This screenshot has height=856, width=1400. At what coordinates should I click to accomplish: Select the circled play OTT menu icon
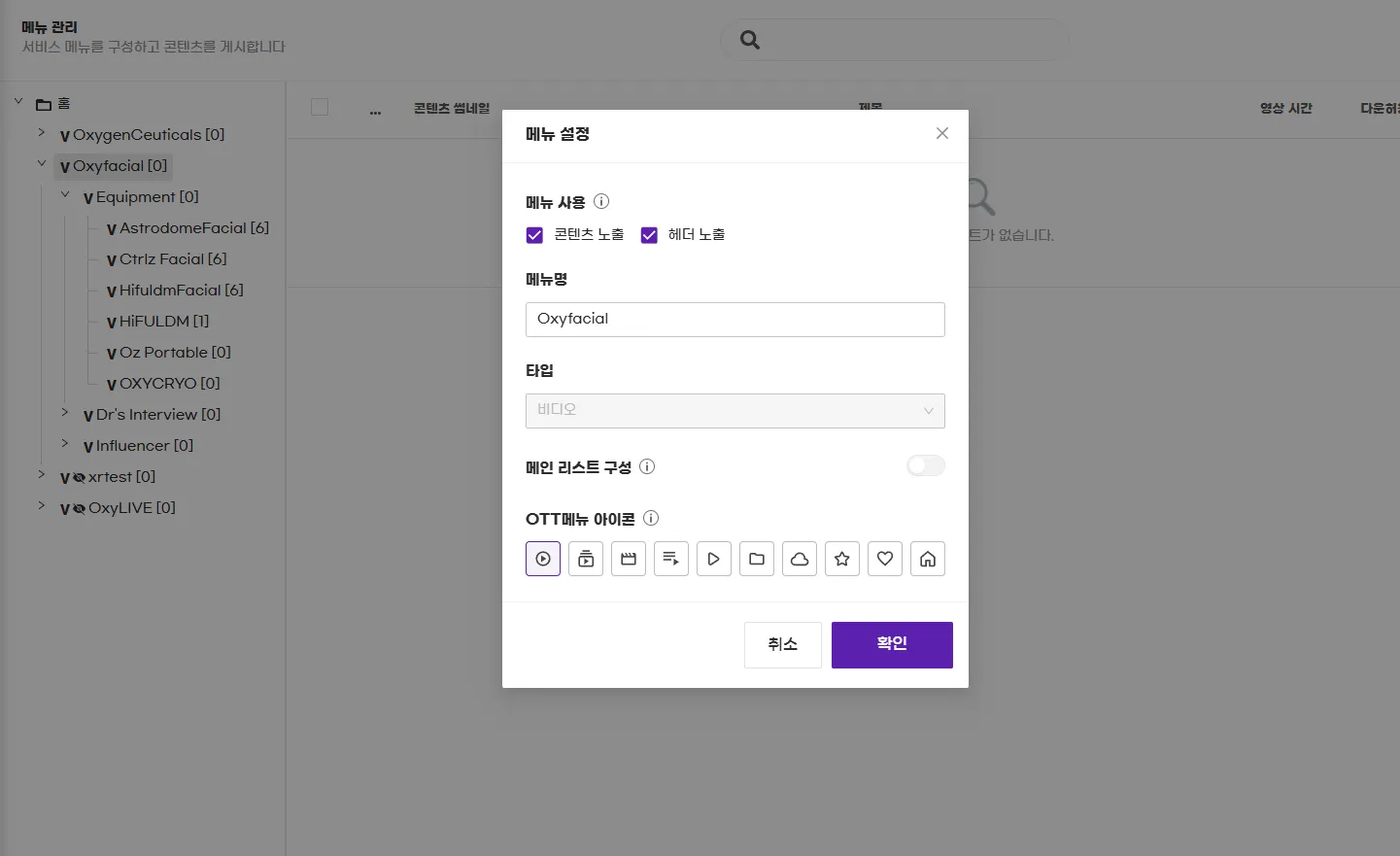(543, 559)
